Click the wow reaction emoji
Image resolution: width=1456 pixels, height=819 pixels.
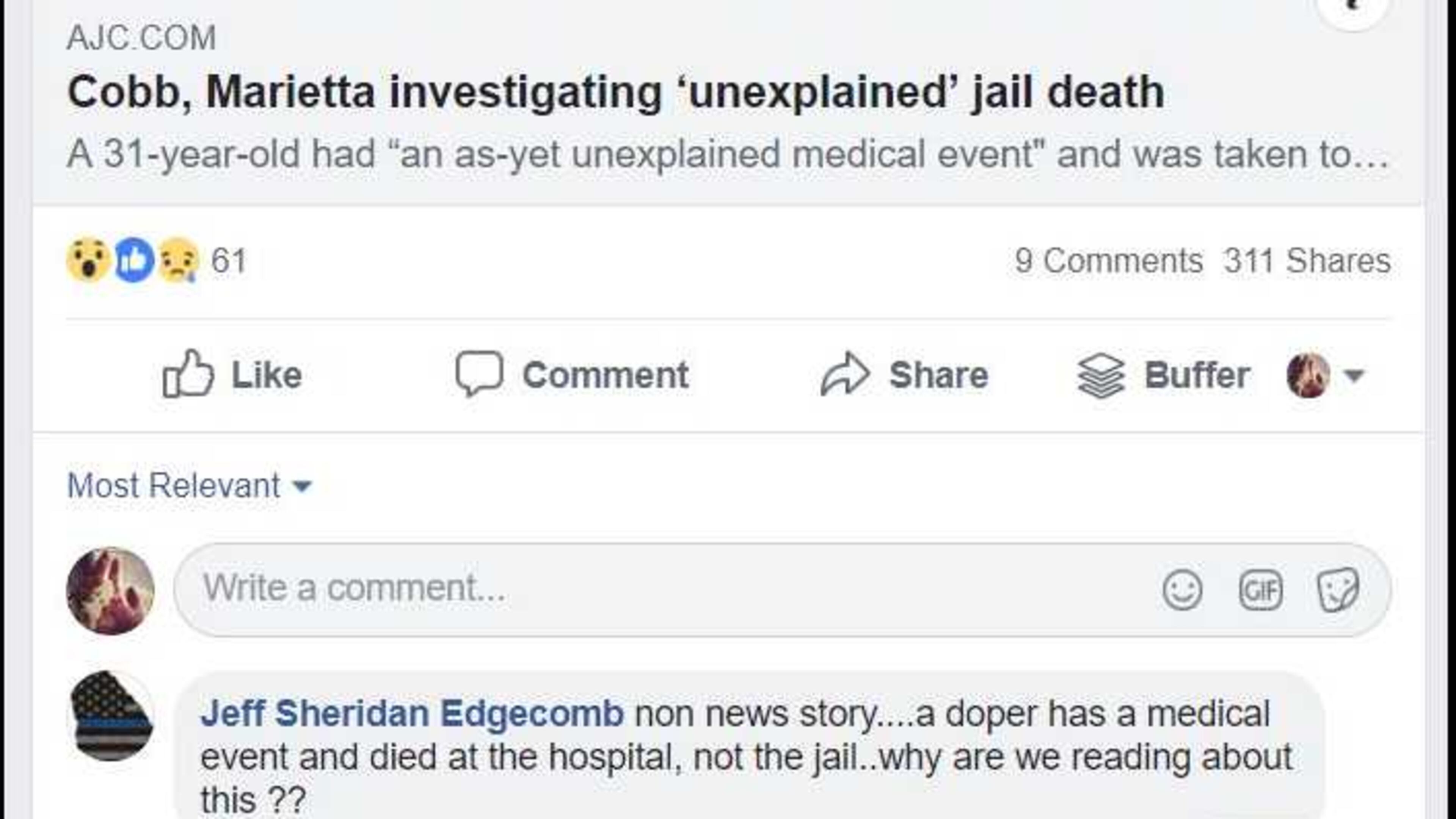[x=88, y=260]
